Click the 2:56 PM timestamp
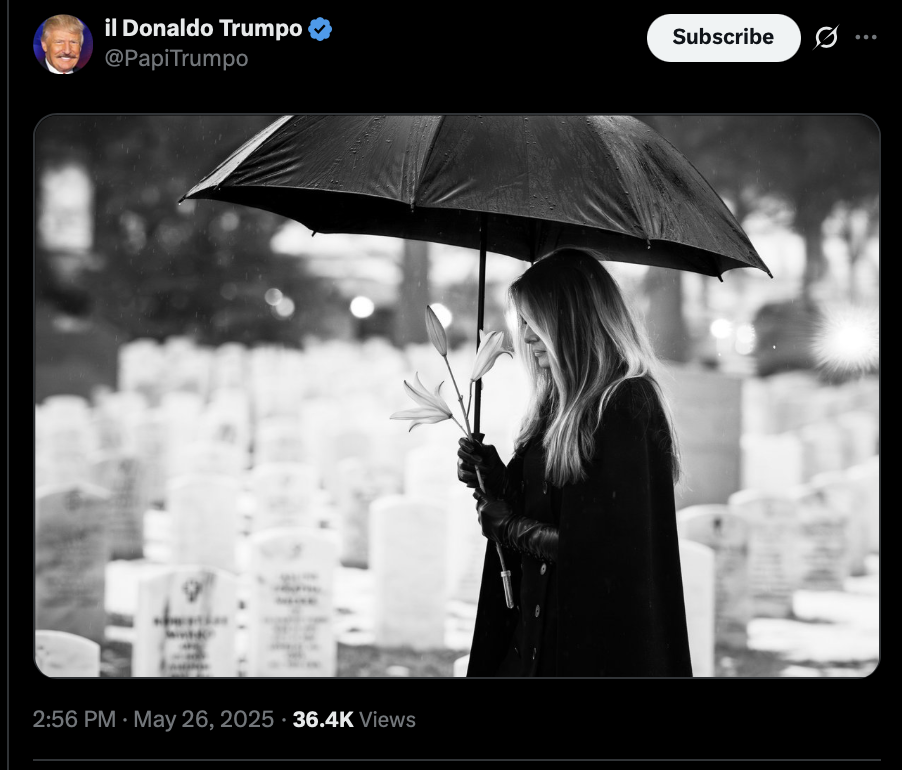The height and width of the screenshot is (770, 902). [74, 719]
